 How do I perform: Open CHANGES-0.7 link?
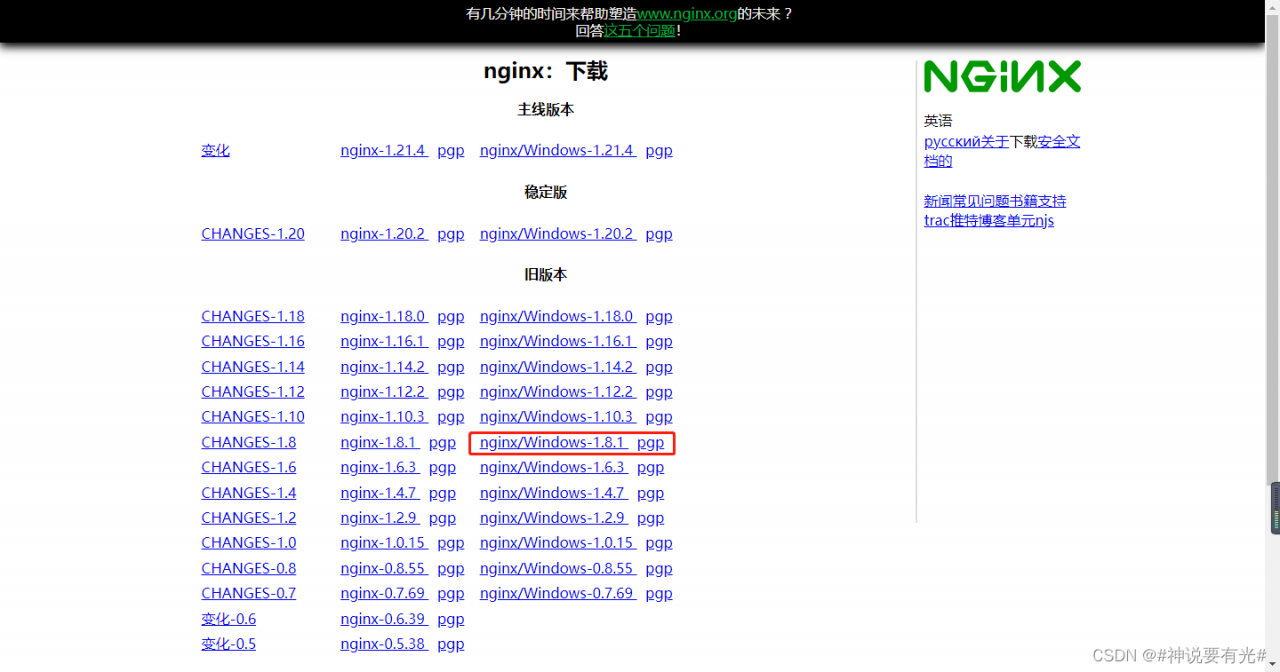pos(249,593)
